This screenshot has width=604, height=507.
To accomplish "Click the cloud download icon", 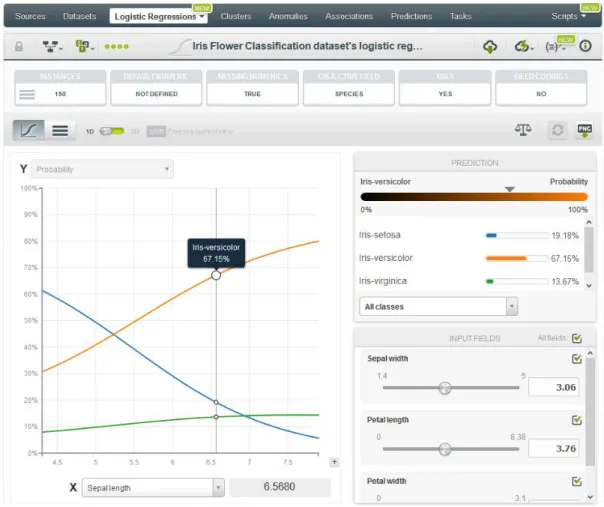I will [490, 47].
